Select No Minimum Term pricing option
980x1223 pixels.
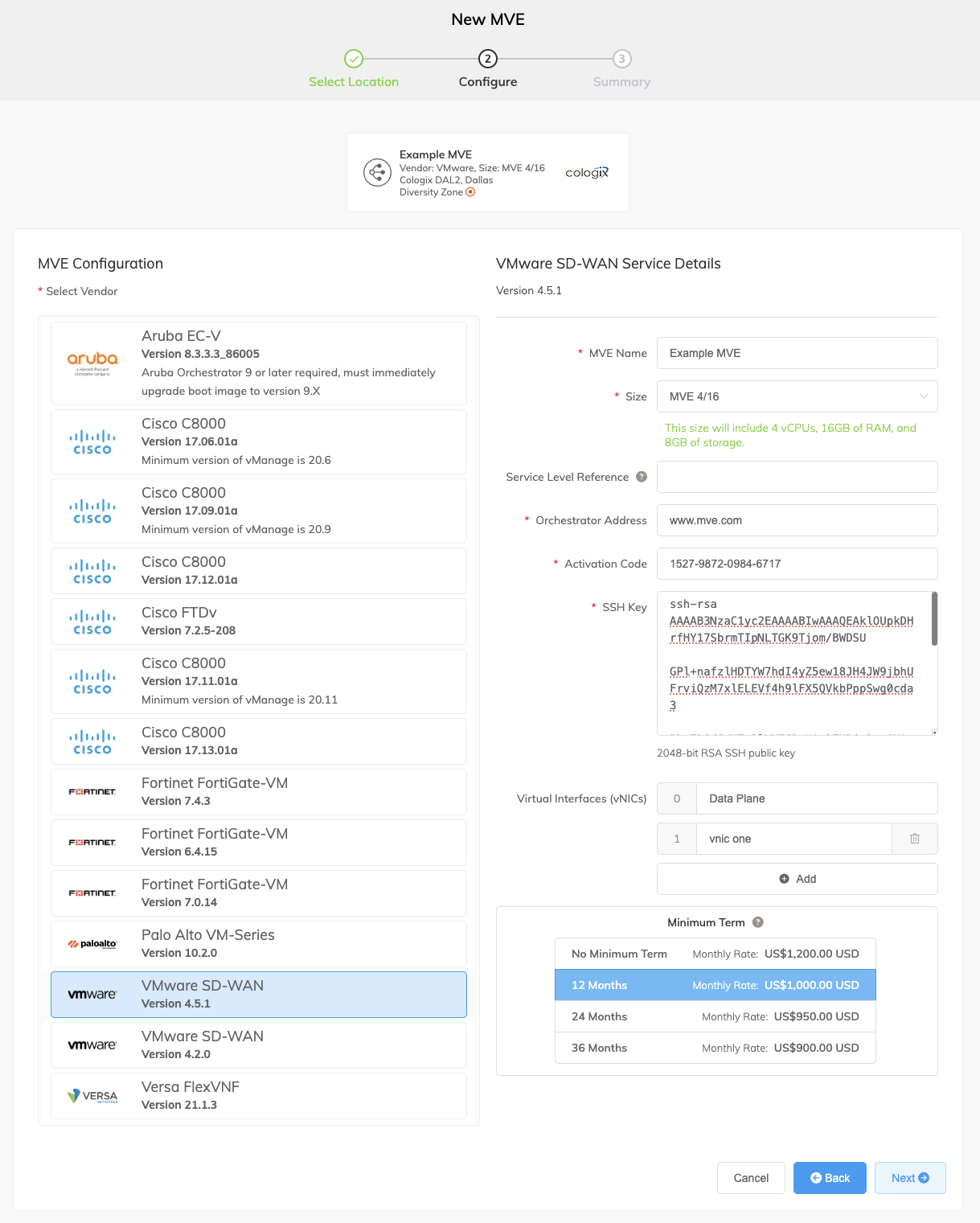pos(716,954)
